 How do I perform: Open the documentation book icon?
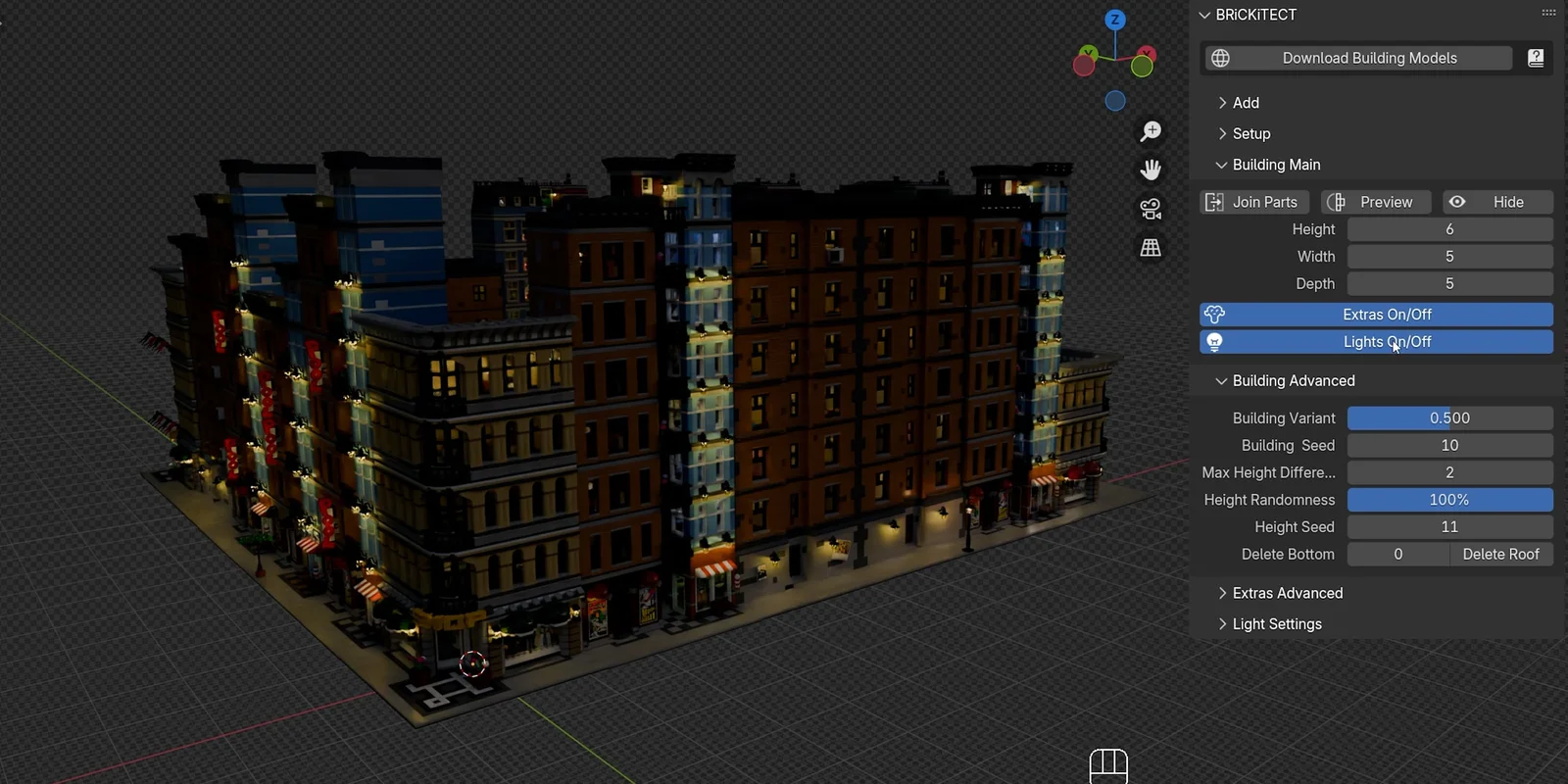pyautogui.click(x=1536, y=58)
